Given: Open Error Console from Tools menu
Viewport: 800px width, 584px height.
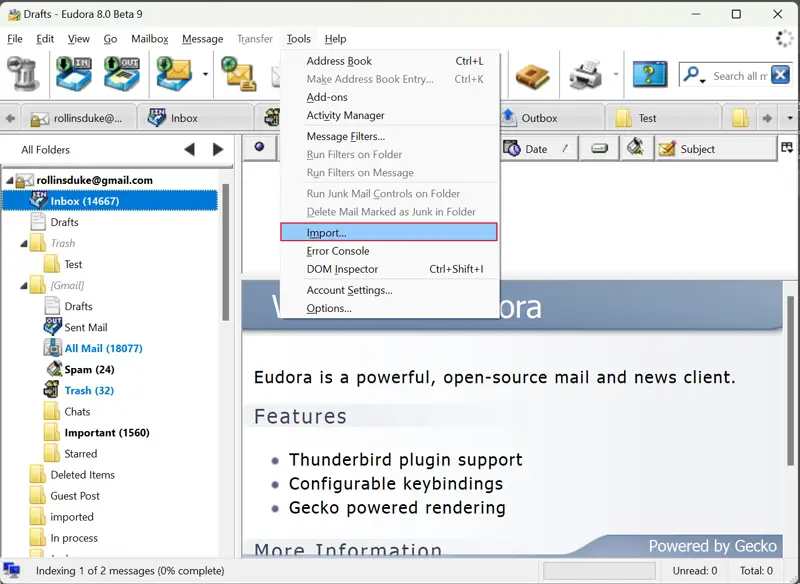Looking at the screenshot, I should [x=389, y=251].
